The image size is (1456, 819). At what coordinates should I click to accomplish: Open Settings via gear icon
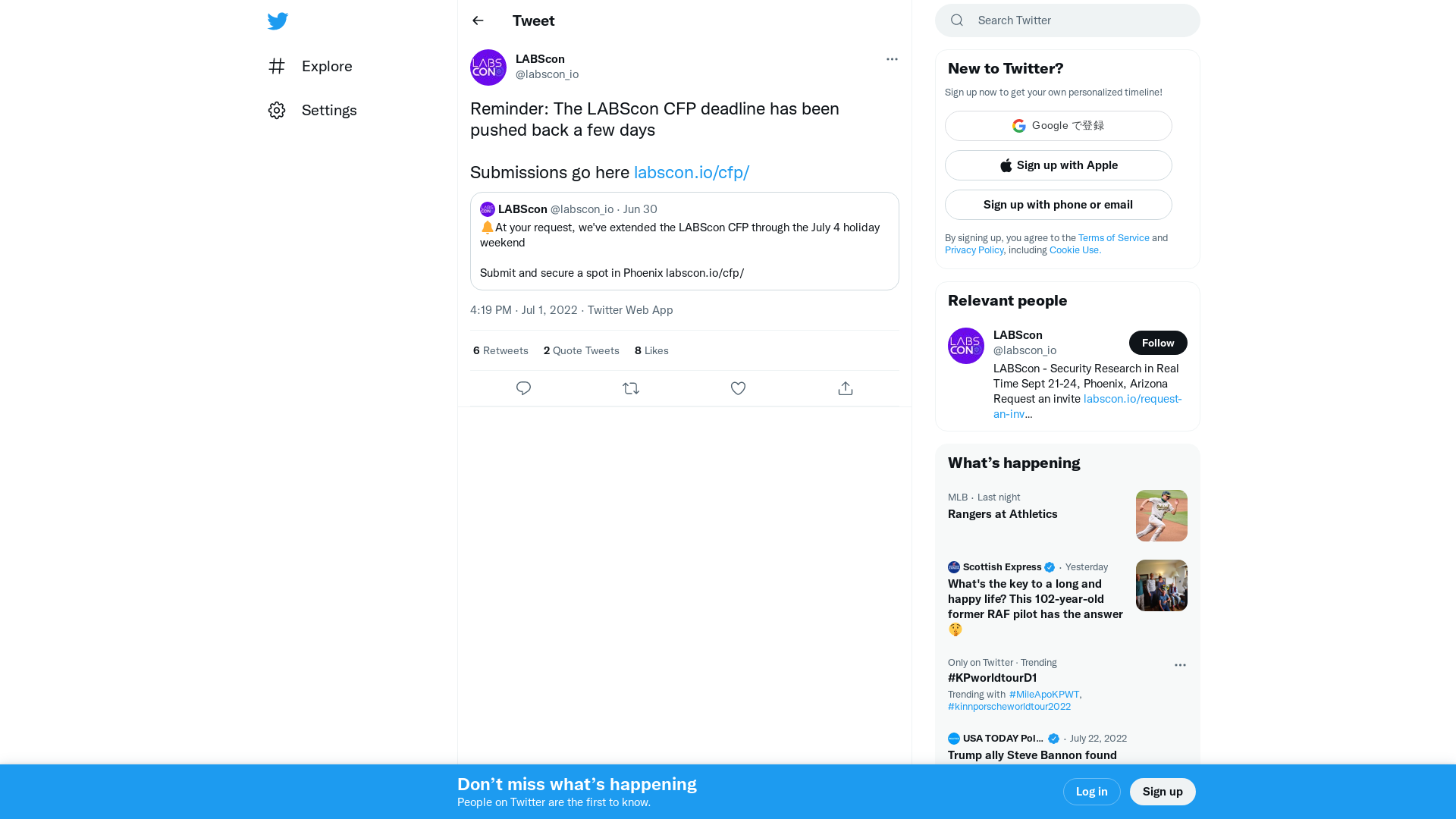point(277,111)
